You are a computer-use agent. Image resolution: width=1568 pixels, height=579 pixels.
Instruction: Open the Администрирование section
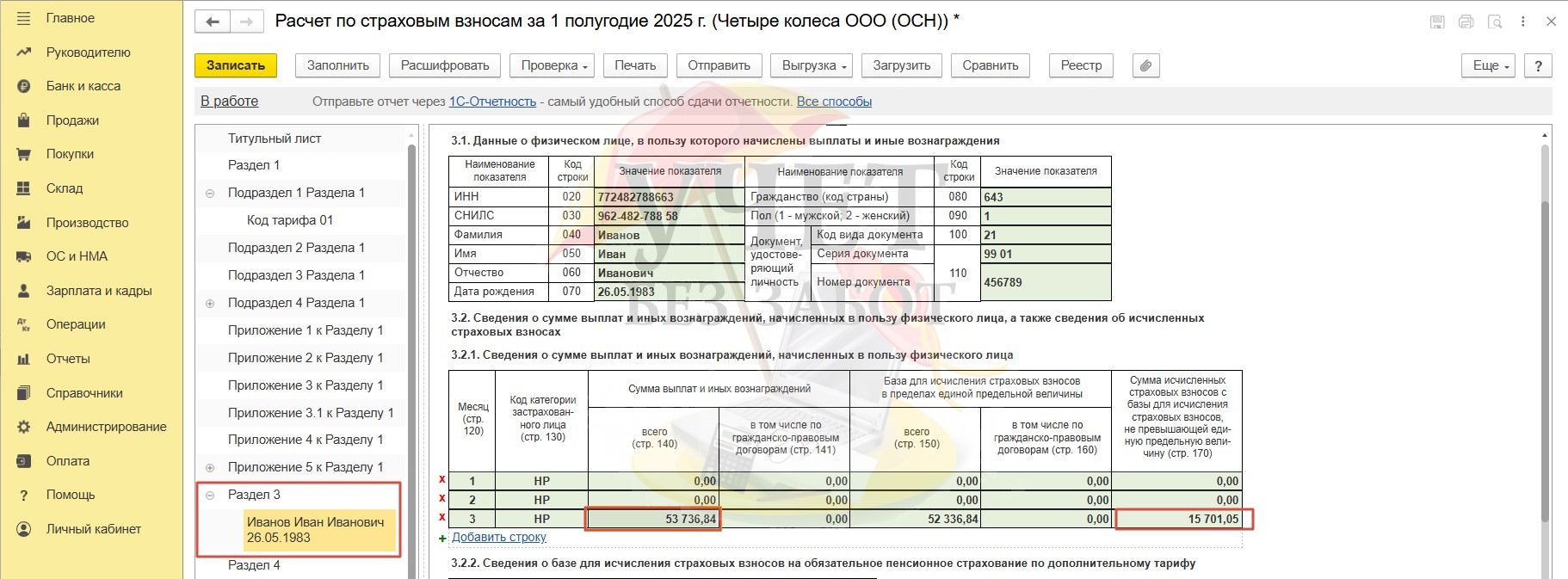(107, 427)
